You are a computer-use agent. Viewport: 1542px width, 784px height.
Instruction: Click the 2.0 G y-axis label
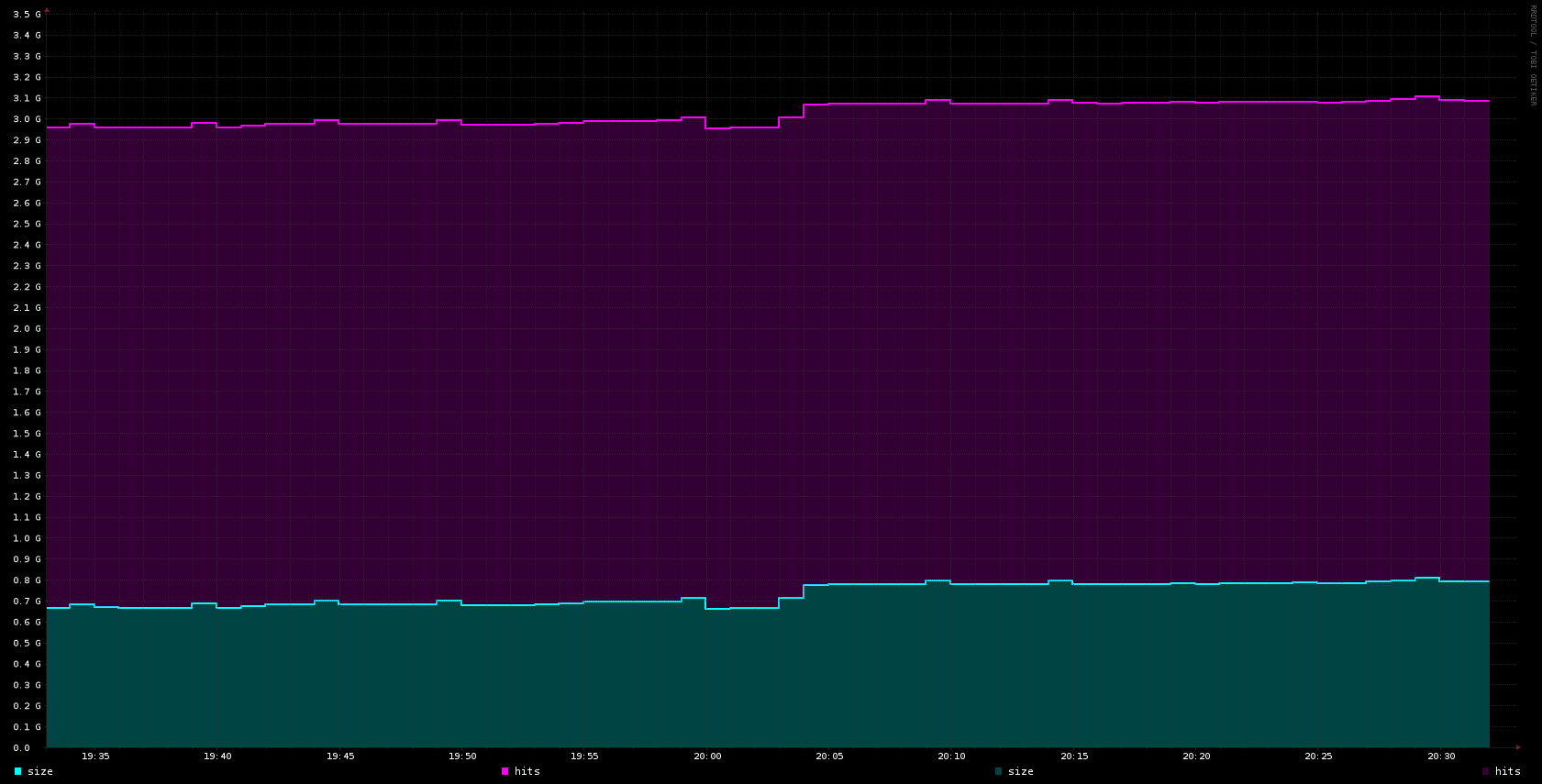point(27,328)
